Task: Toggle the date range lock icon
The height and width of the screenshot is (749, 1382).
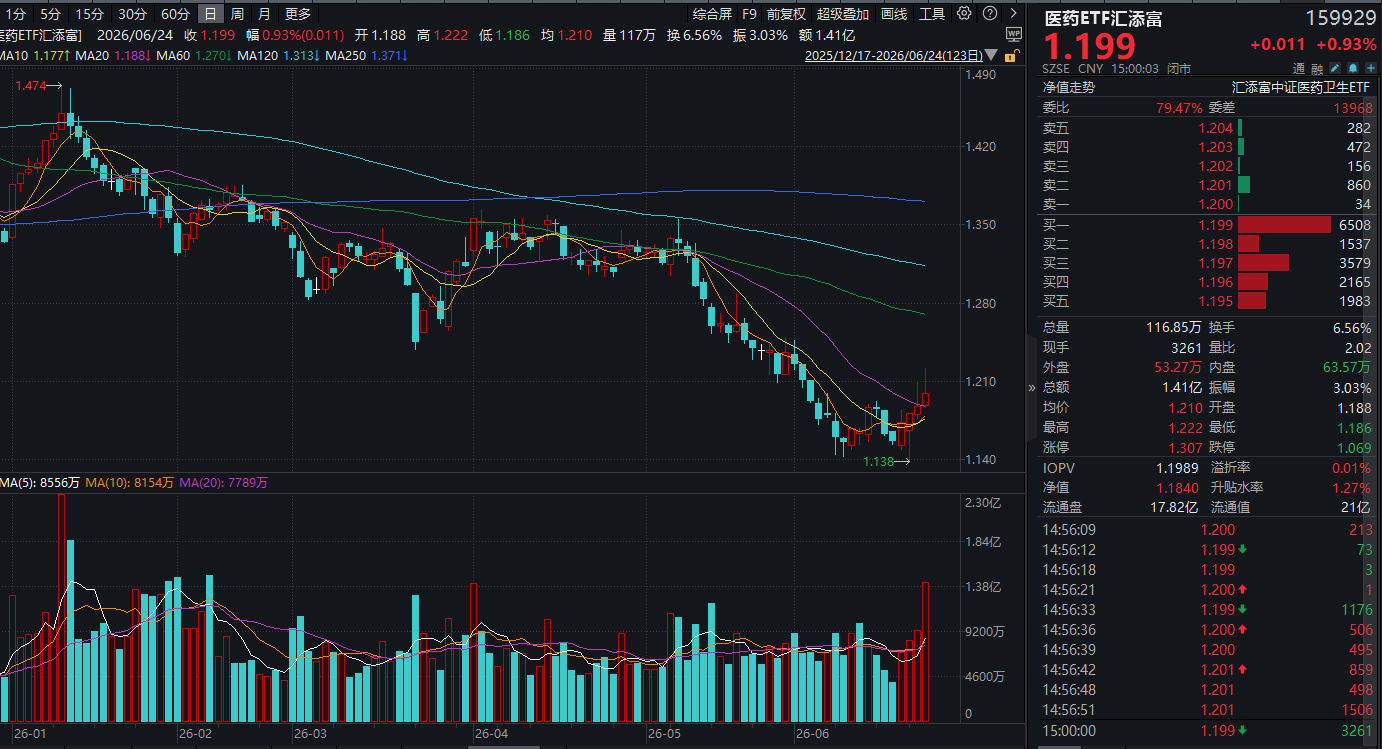Action: [1013, 56]
